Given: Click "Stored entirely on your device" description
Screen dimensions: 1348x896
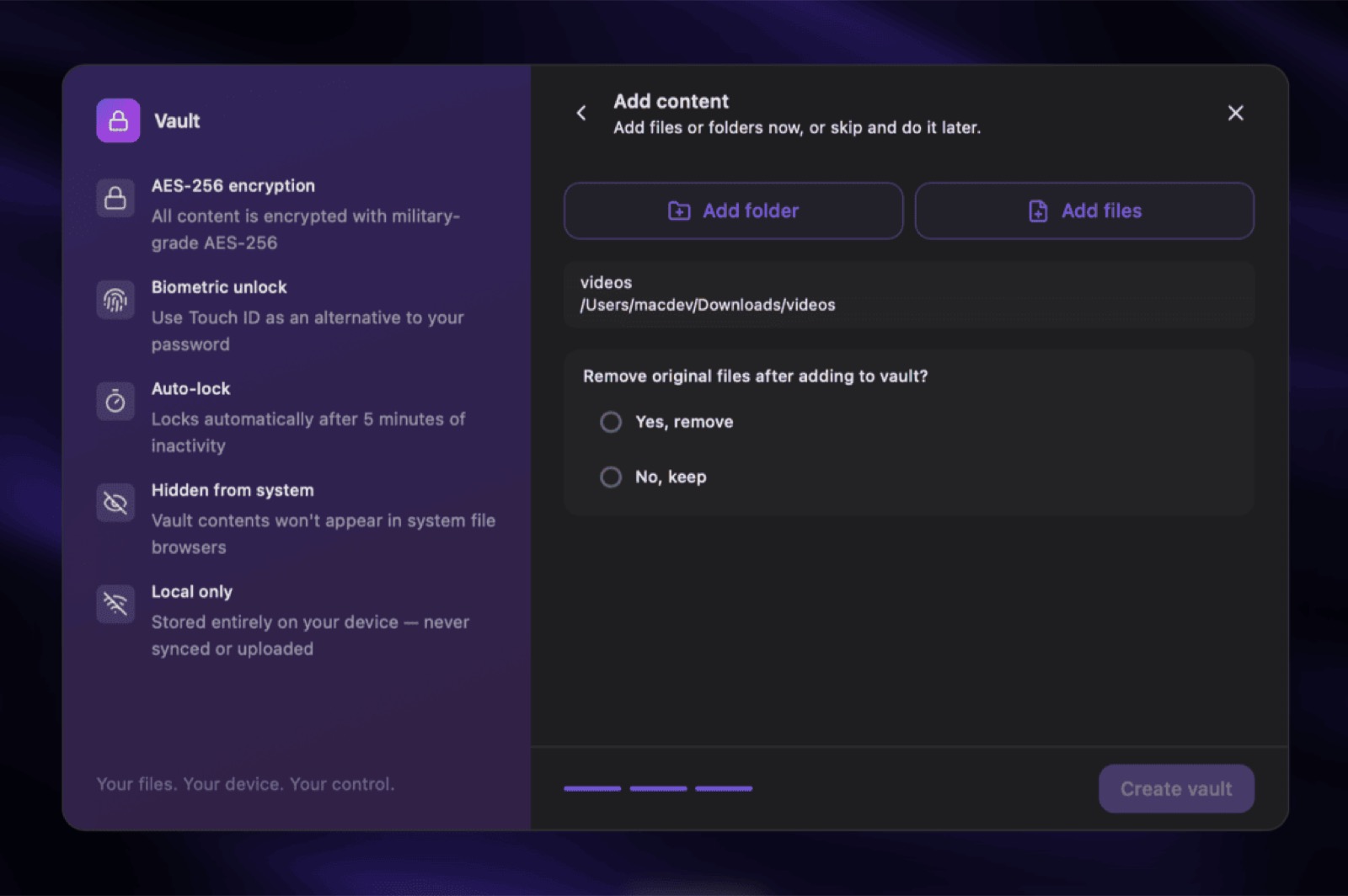Looking at the screenshot, I should pyautogui.click(x=310, y=635).
